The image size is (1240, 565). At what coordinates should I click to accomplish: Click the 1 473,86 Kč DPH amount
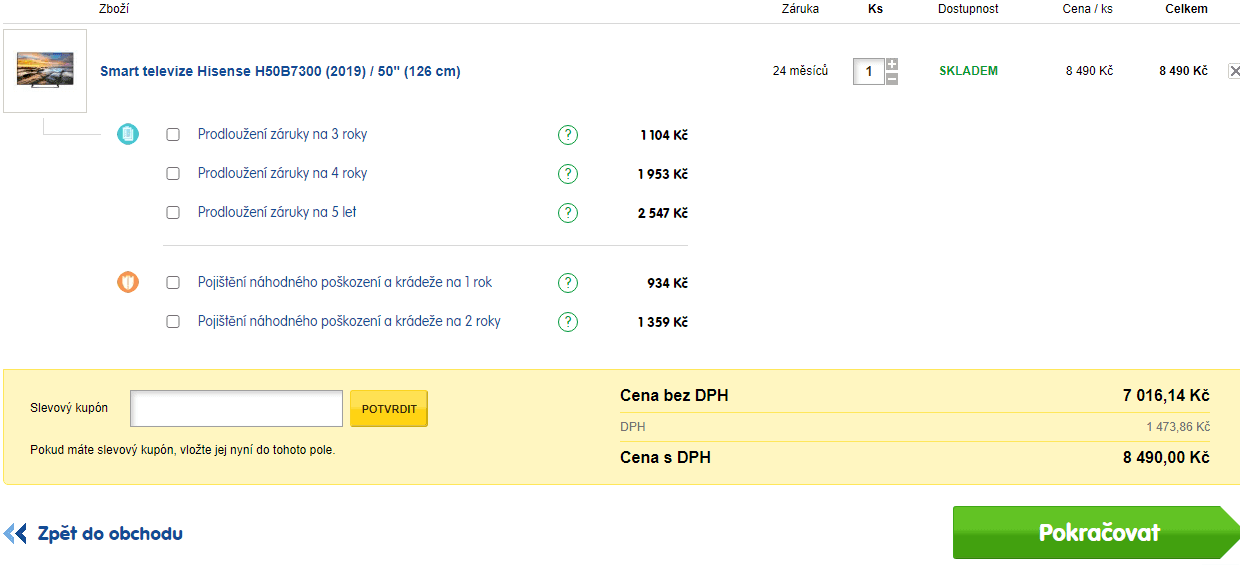[1178, 427]
